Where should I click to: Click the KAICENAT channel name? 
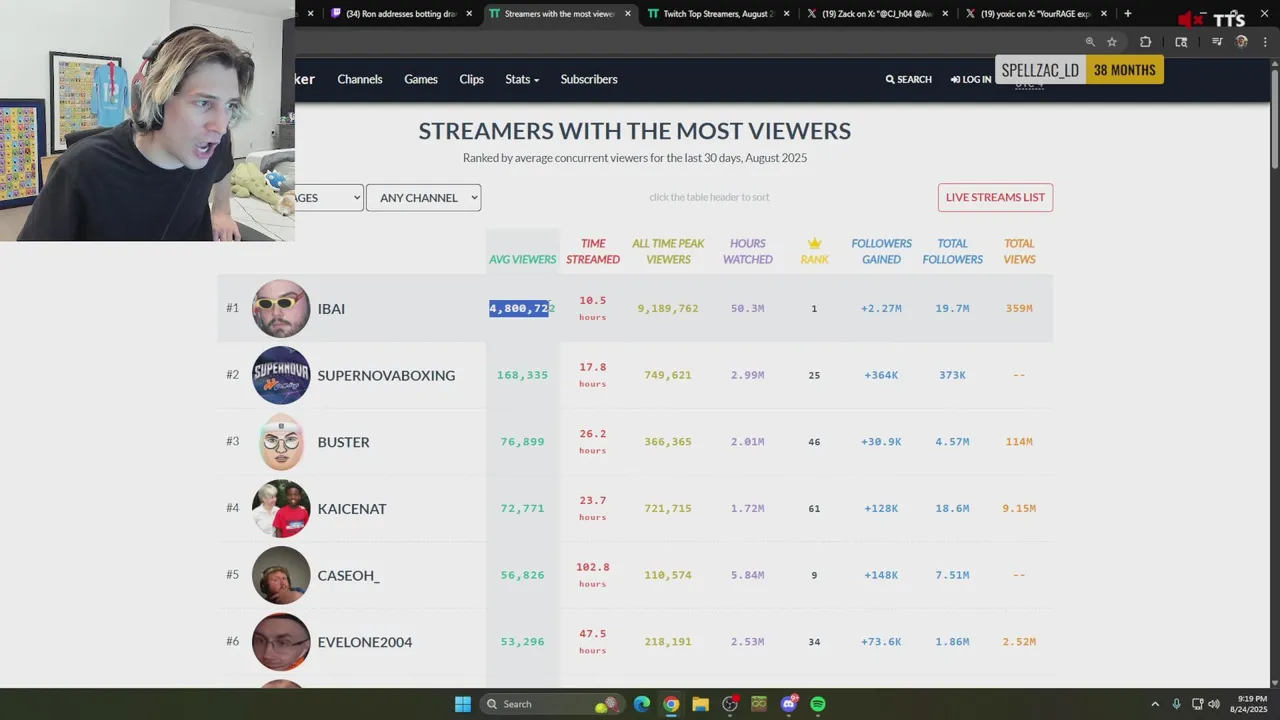click(352, 509)
